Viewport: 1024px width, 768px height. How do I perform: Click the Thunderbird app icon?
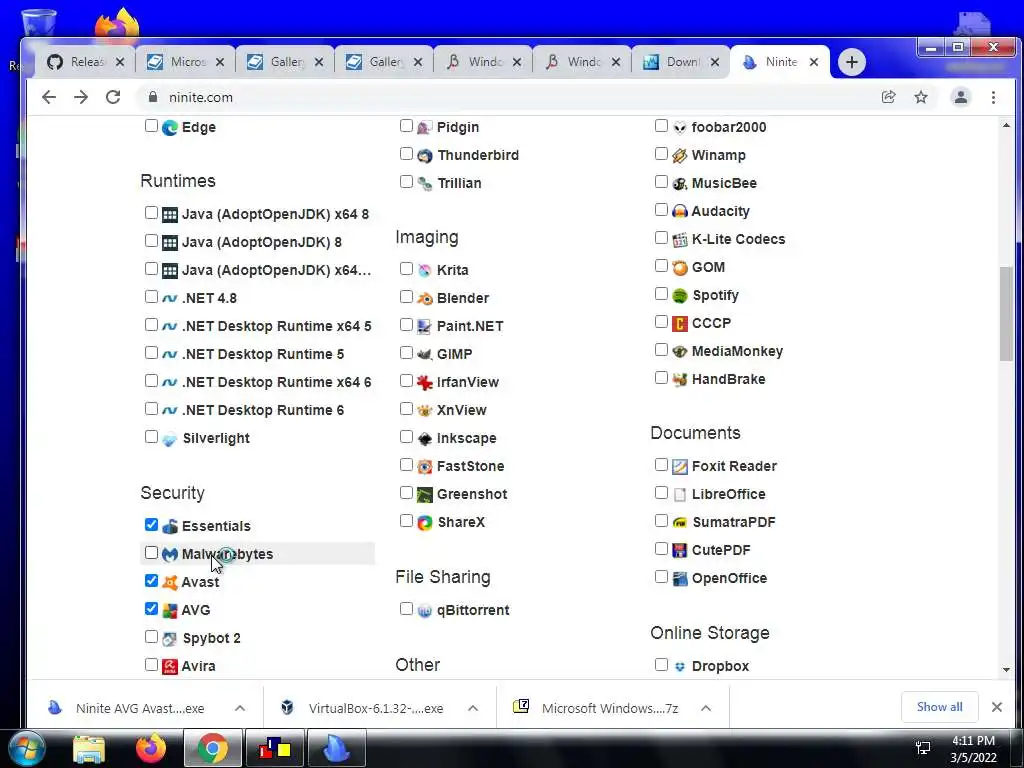tap(424, 155)
